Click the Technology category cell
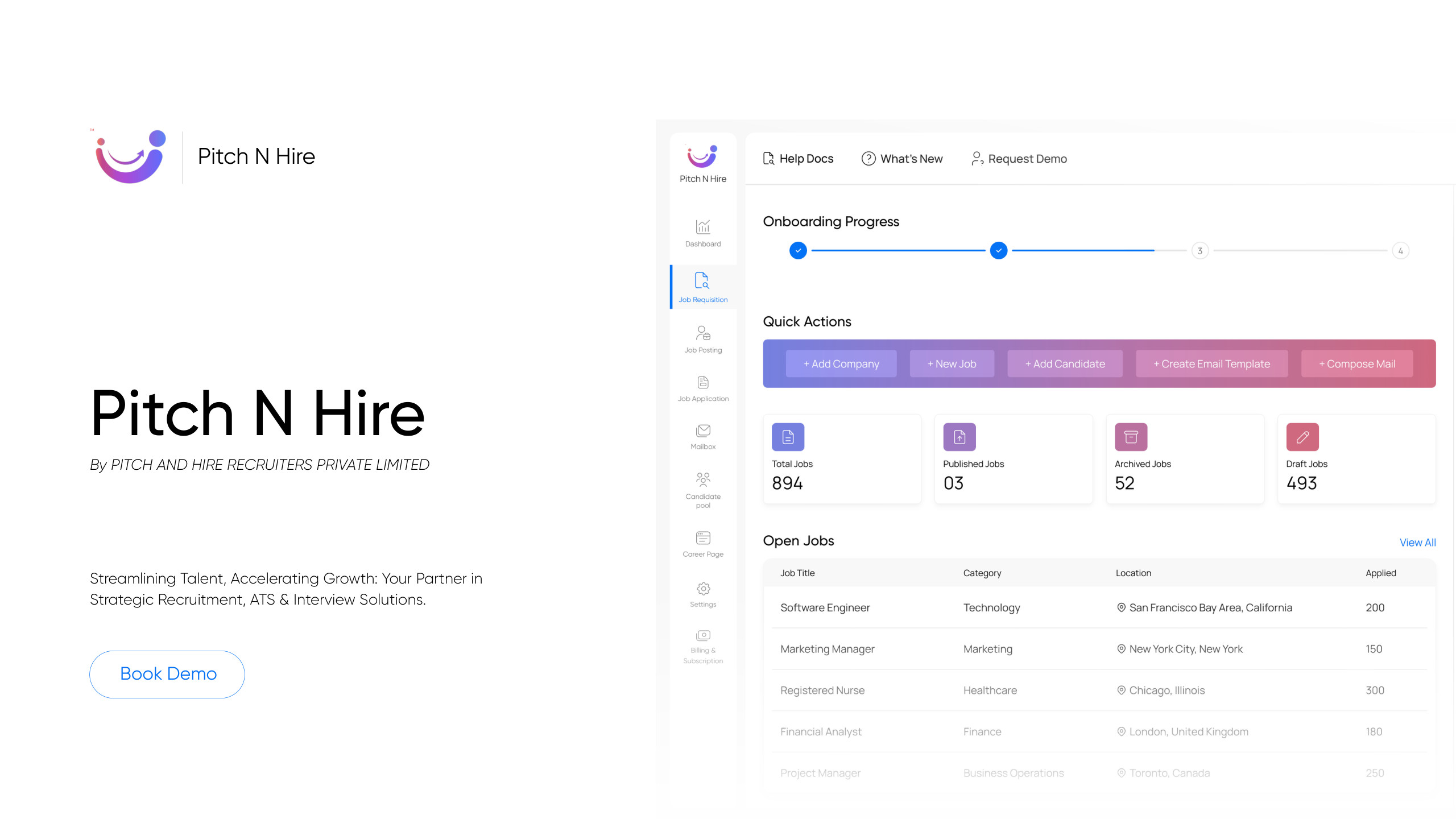1456x819 pixels. (991, 607)
